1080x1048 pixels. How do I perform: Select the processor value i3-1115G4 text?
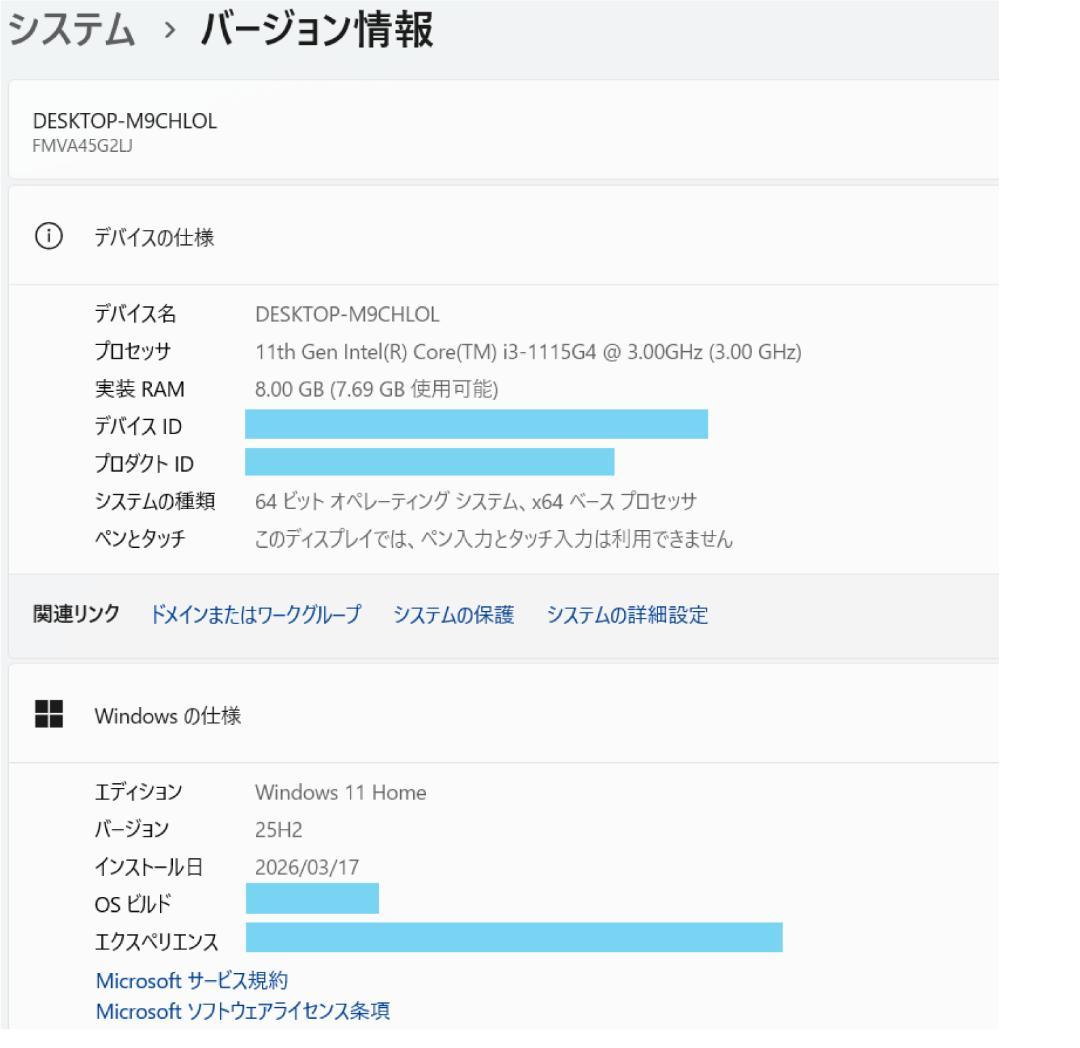pyautogui.click(x=528, y=353)
